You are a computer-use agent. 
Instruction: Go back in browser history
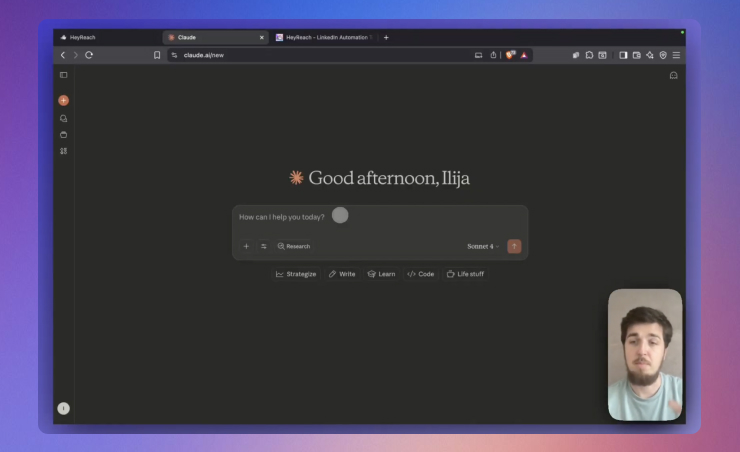pyautogui.click(x=63, y=55)
